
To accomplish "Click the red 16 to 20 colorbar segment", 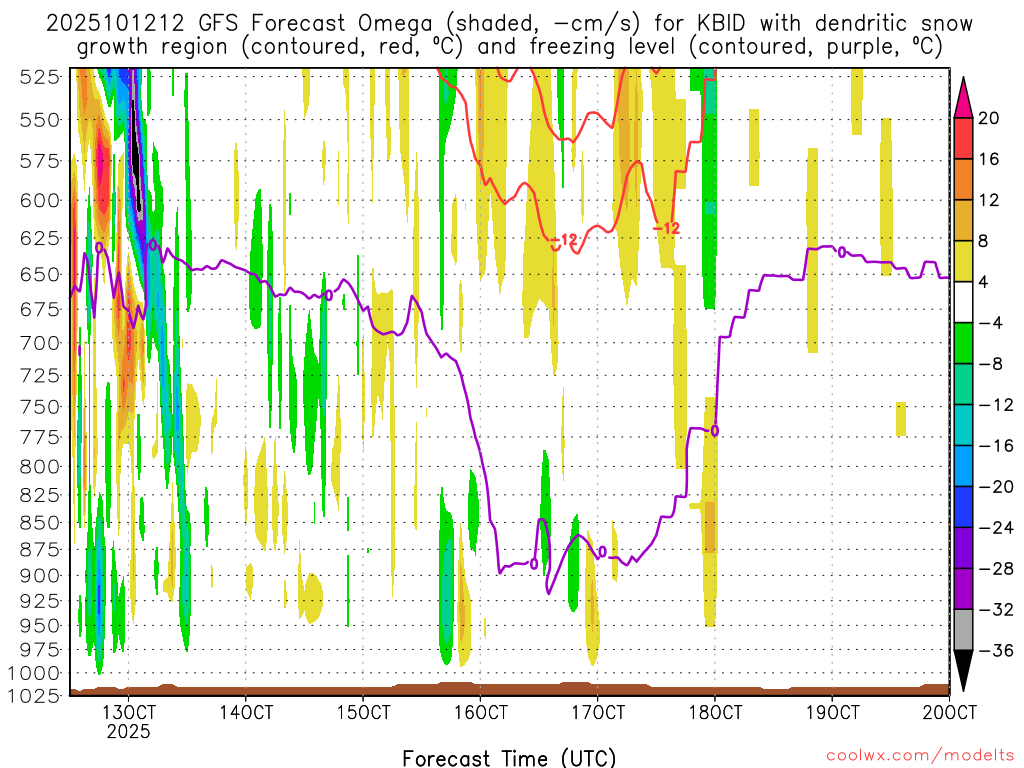I will 963,138.
